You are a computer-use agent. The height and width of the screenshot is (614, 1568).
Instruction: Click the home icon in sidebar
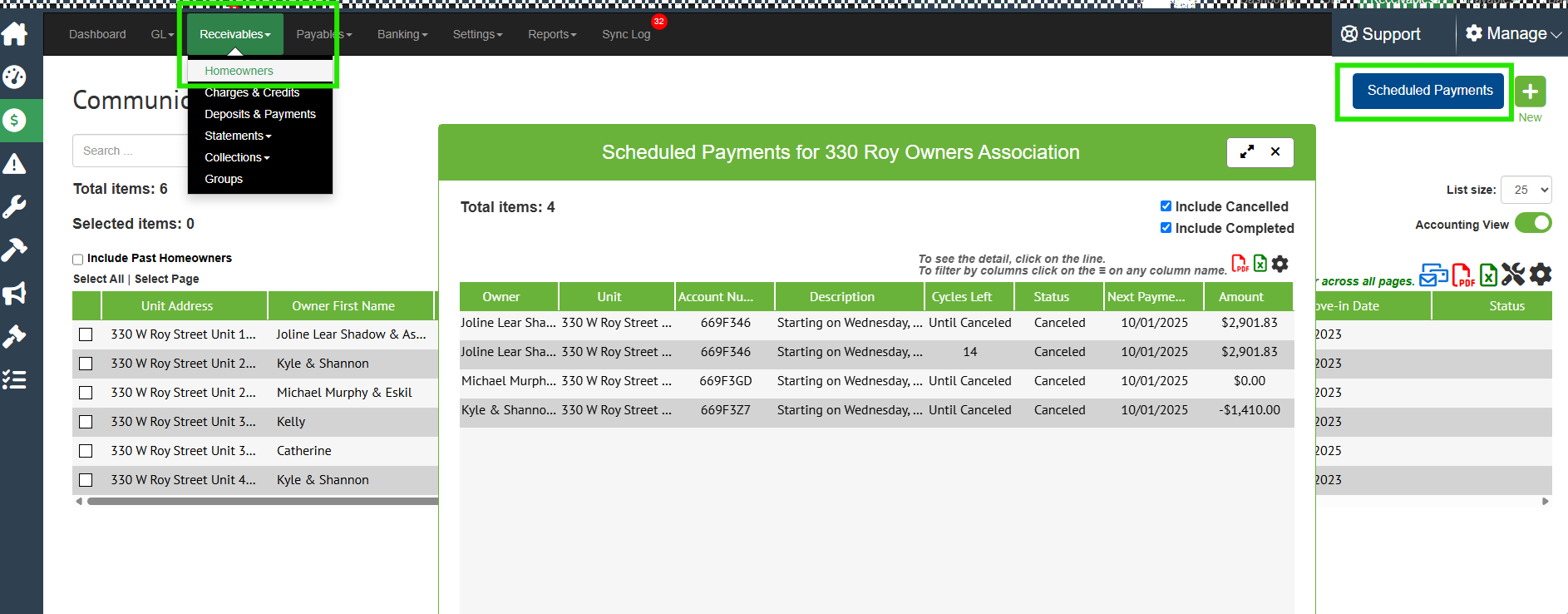(15, 34)
